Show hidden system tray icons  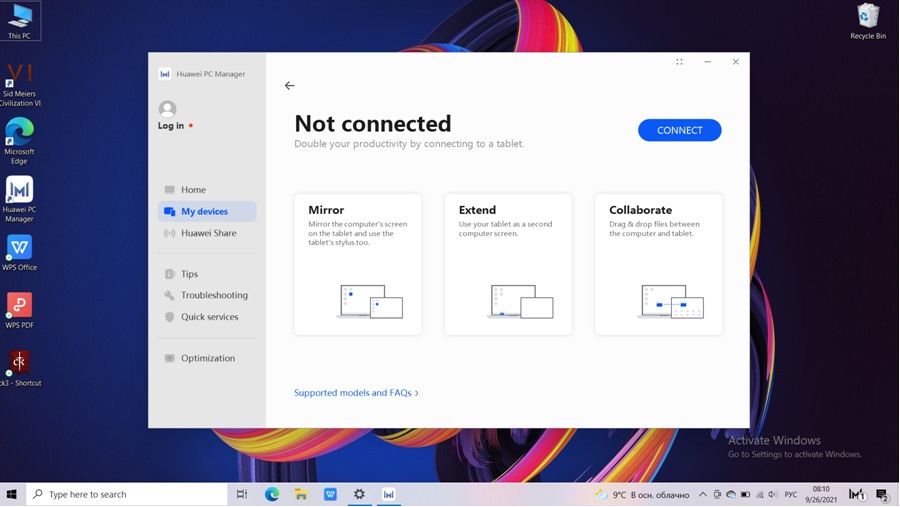702,494
